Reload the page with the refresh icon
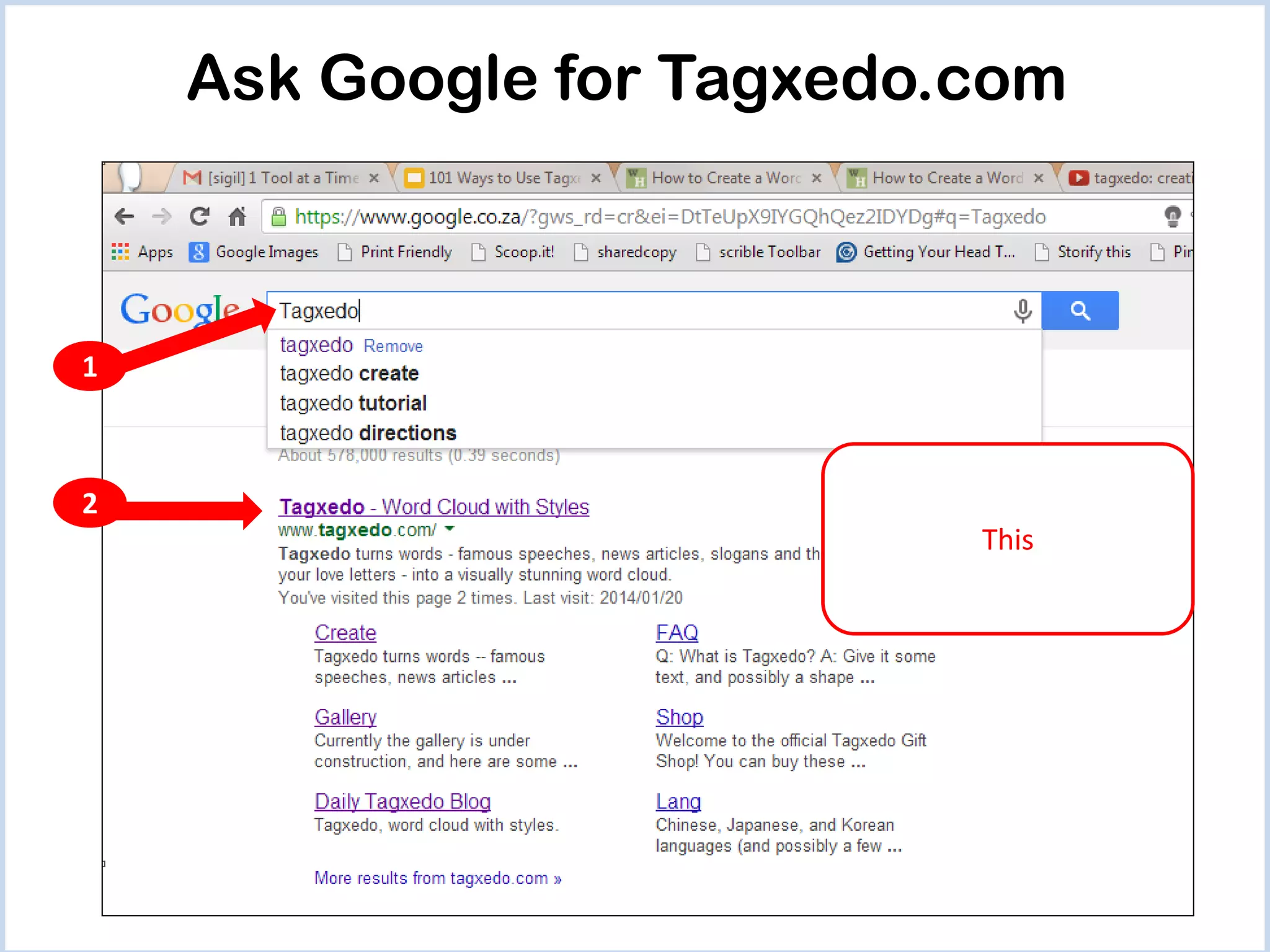Image resolution: width=1270 pixels, height=952 pixels. 199,216
